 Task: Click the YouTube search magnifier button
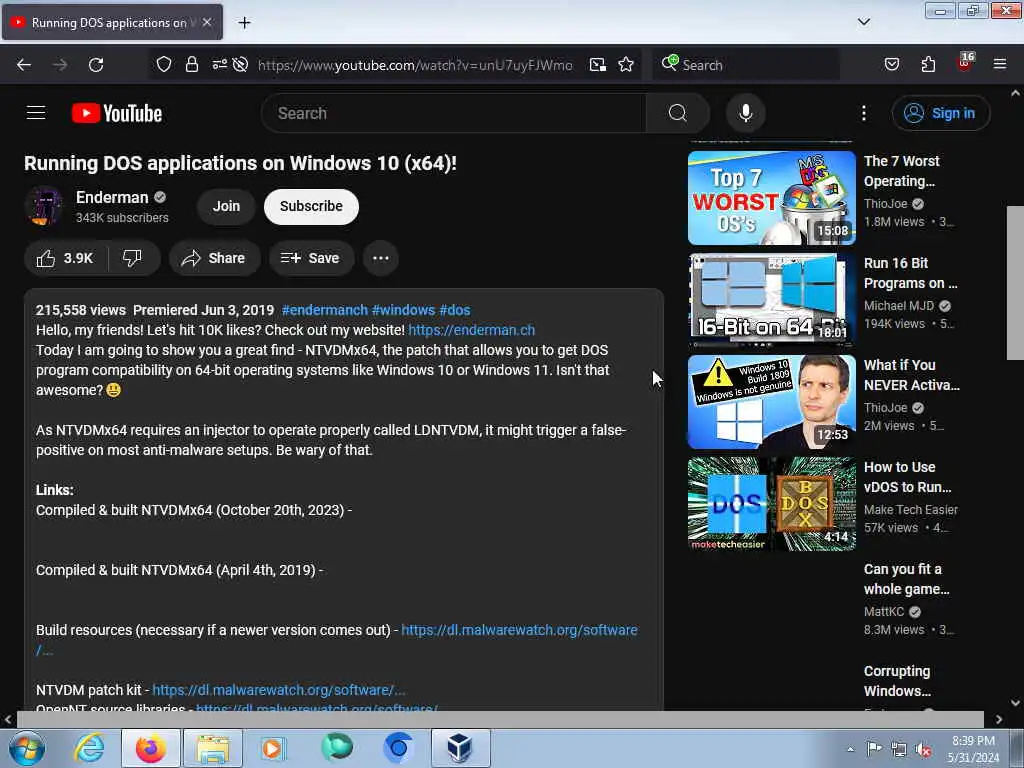pyautogui.click(x=677, y=113)
